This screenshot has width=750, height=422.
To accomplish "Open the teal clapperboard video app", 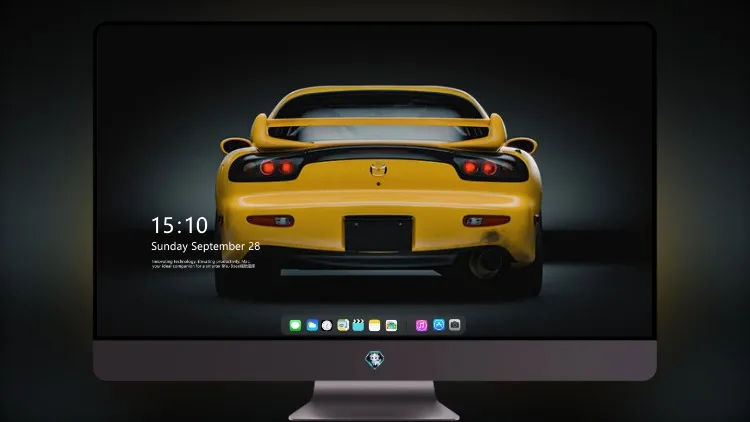I will click(358, 325).
